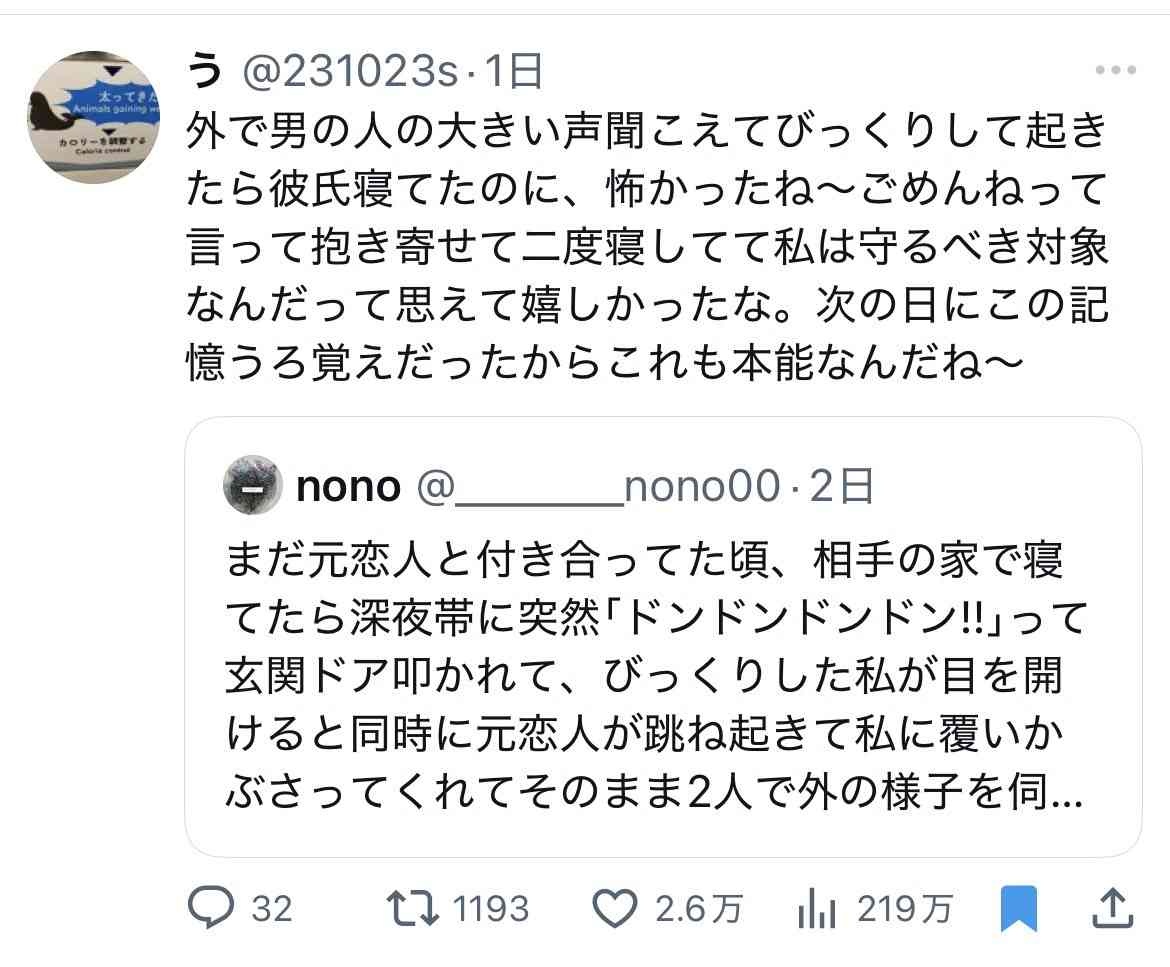1170x967 pixels.
Task: Click the 2.6万 likes count
Action: click(x=699, y=909)
